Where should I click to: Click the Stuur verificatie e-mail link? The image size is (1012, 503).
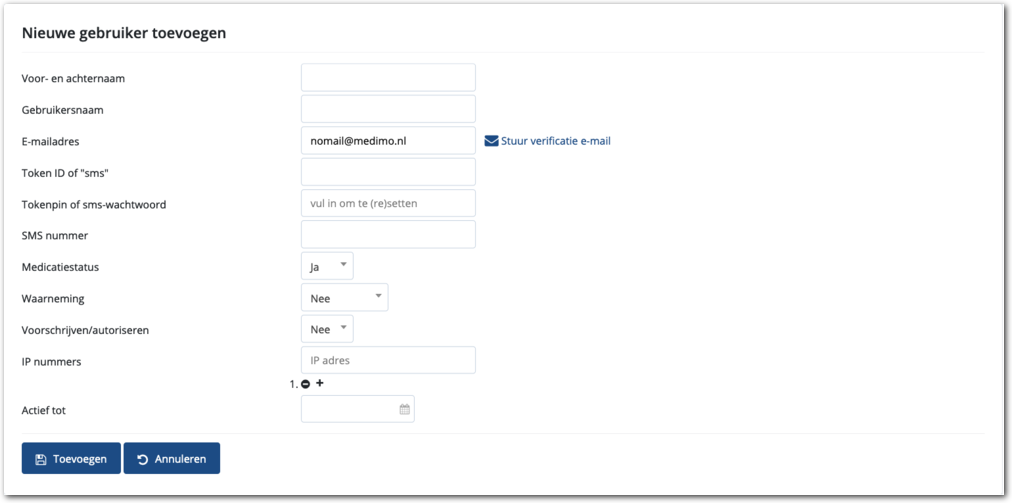(556, 141)
